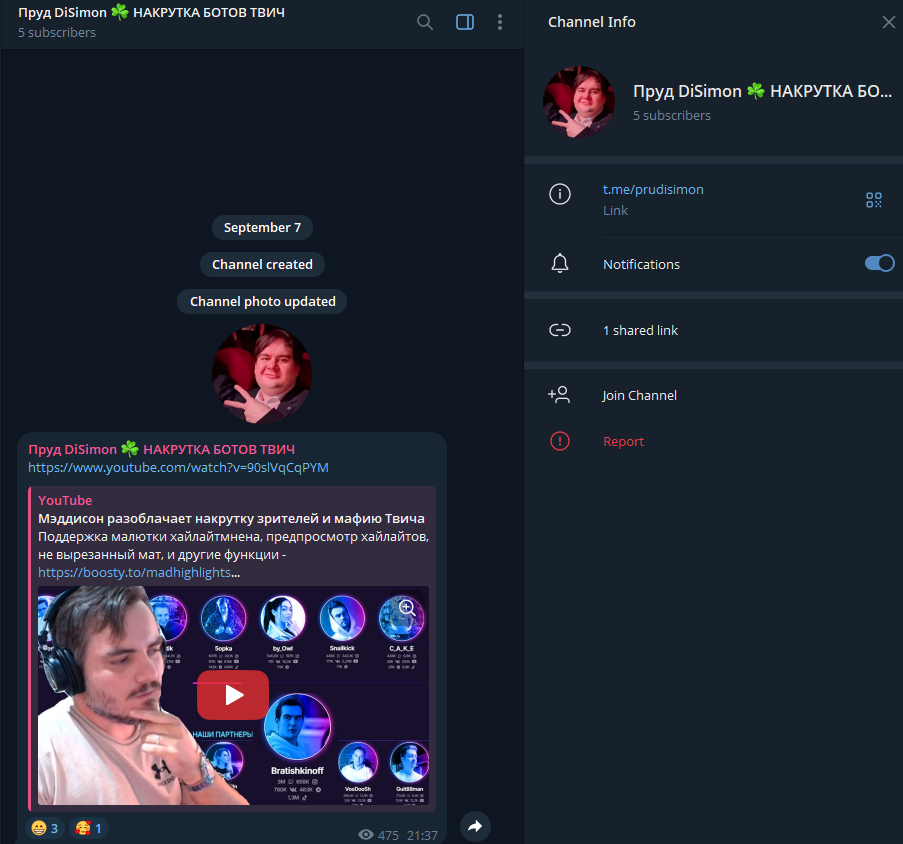Click the 21:37 message timestamp

pos(422,835)
